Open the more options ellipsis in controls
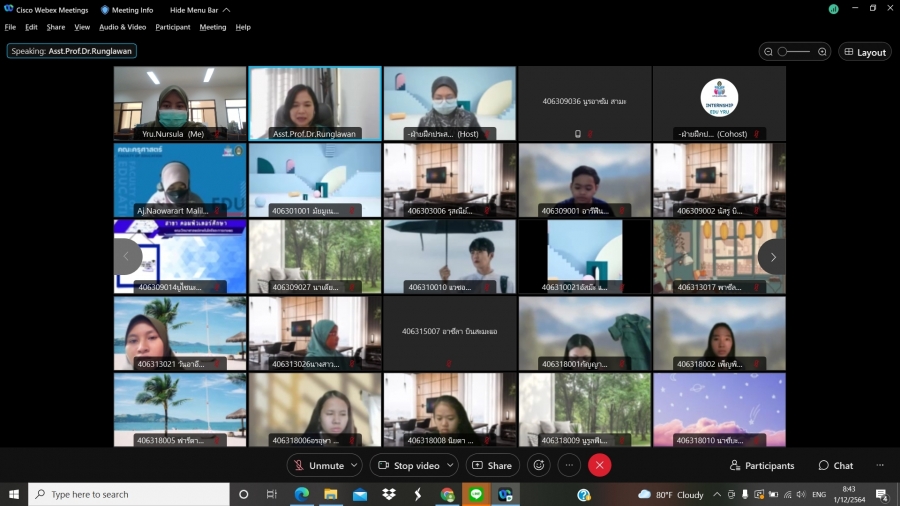Image resolution: width=900 pixels, height=506 pixels. click(x=569, y=465)
